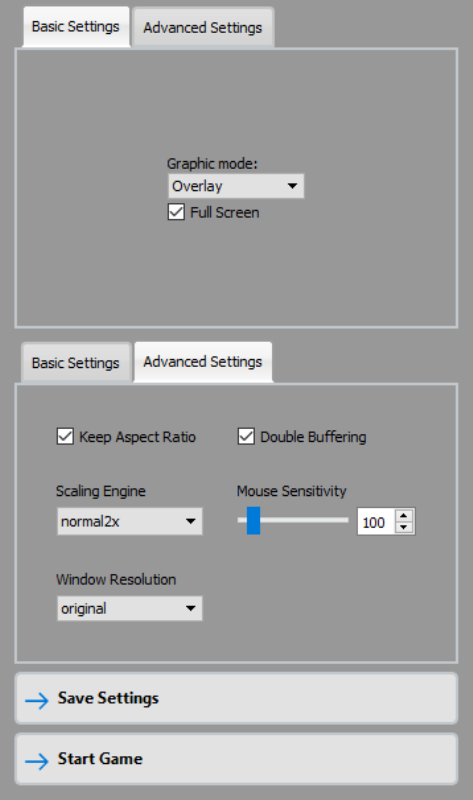
Task: Switch to the lower Basic Settings tab
Action: [76, 363]
